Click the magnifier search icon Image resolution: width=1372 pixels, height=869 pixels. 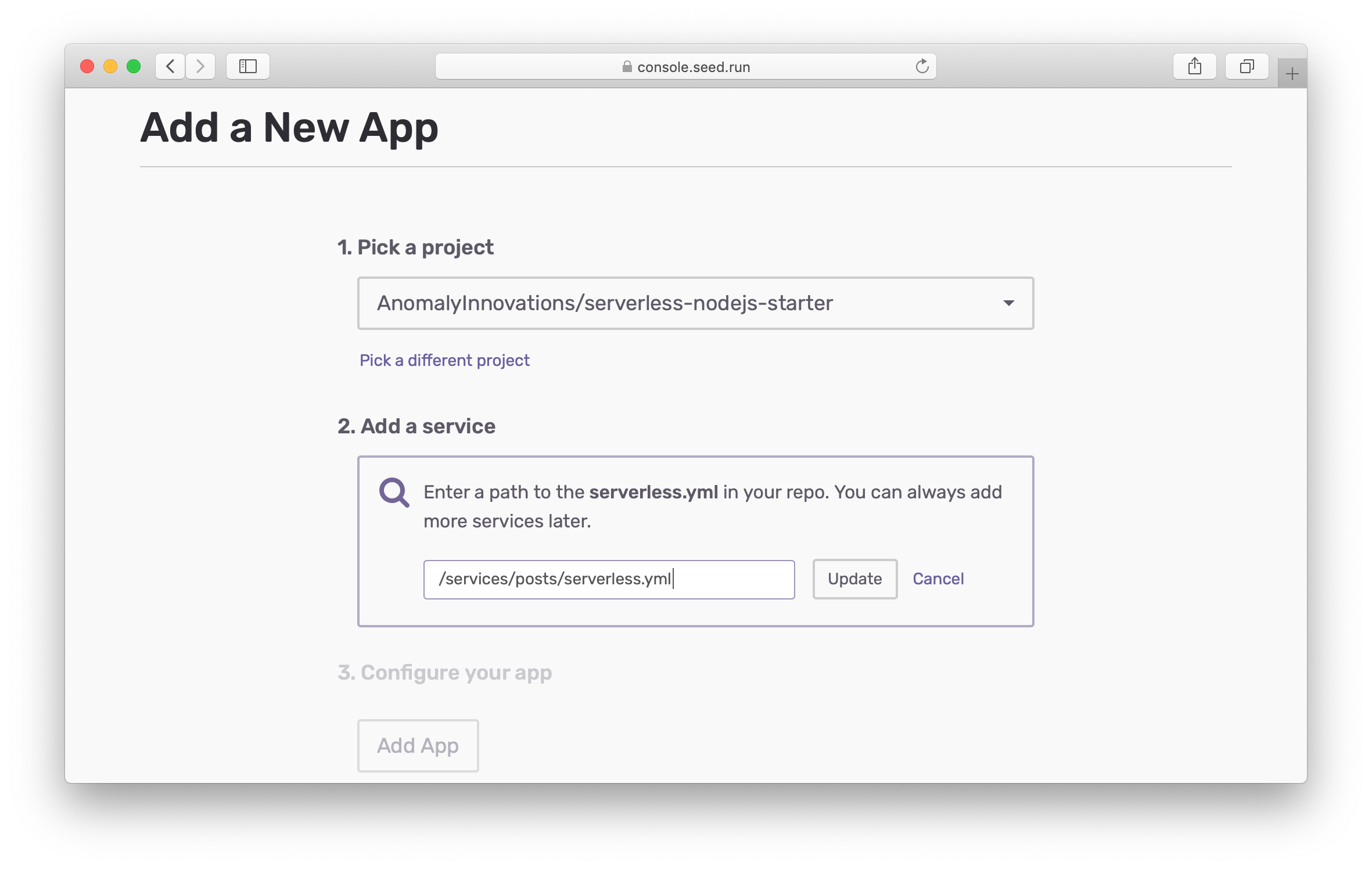pyautogui.click(x=394, y=493)
